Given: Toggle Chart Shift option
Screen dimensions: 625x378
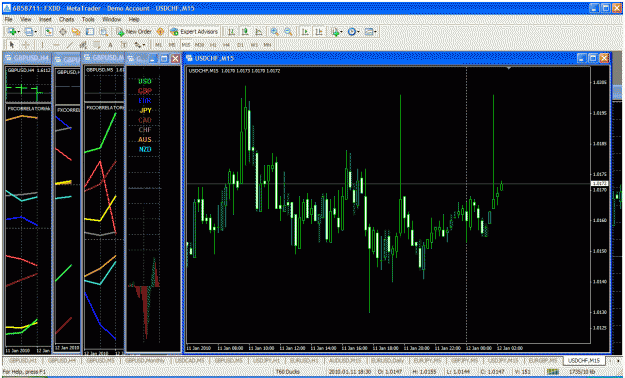Looking at the screenshot, I should pos(319,32).
